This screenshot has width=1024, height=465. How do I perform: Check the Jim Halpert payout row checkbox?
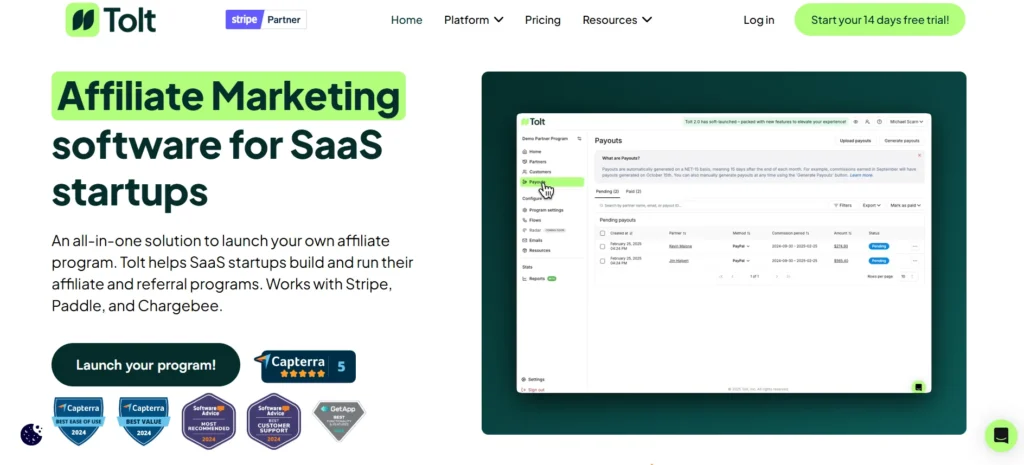click(602, 261)
